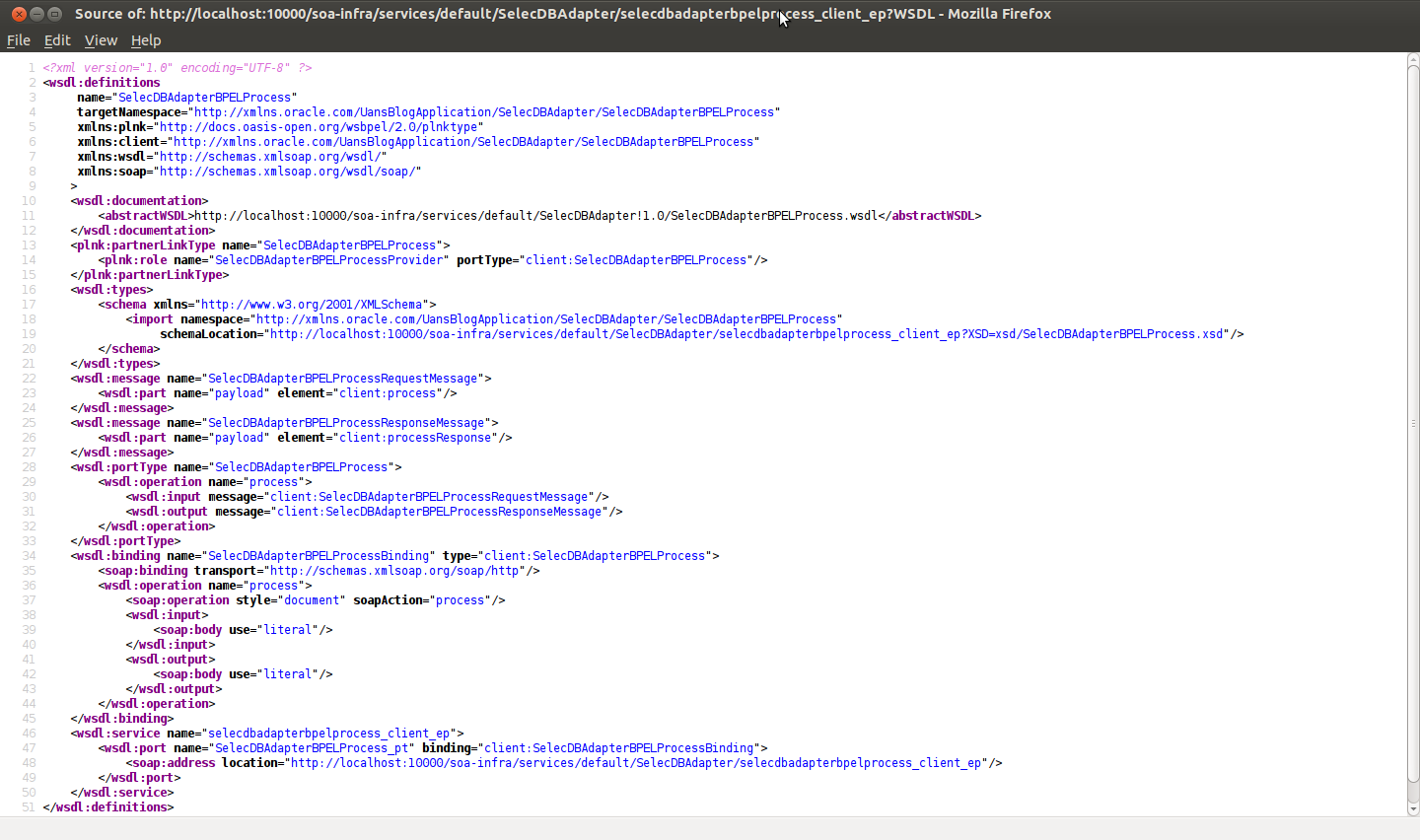Viewport: 1420px width, 840px height.
Task: Click line number 28 in the gutter
Action: coord(29,467)
